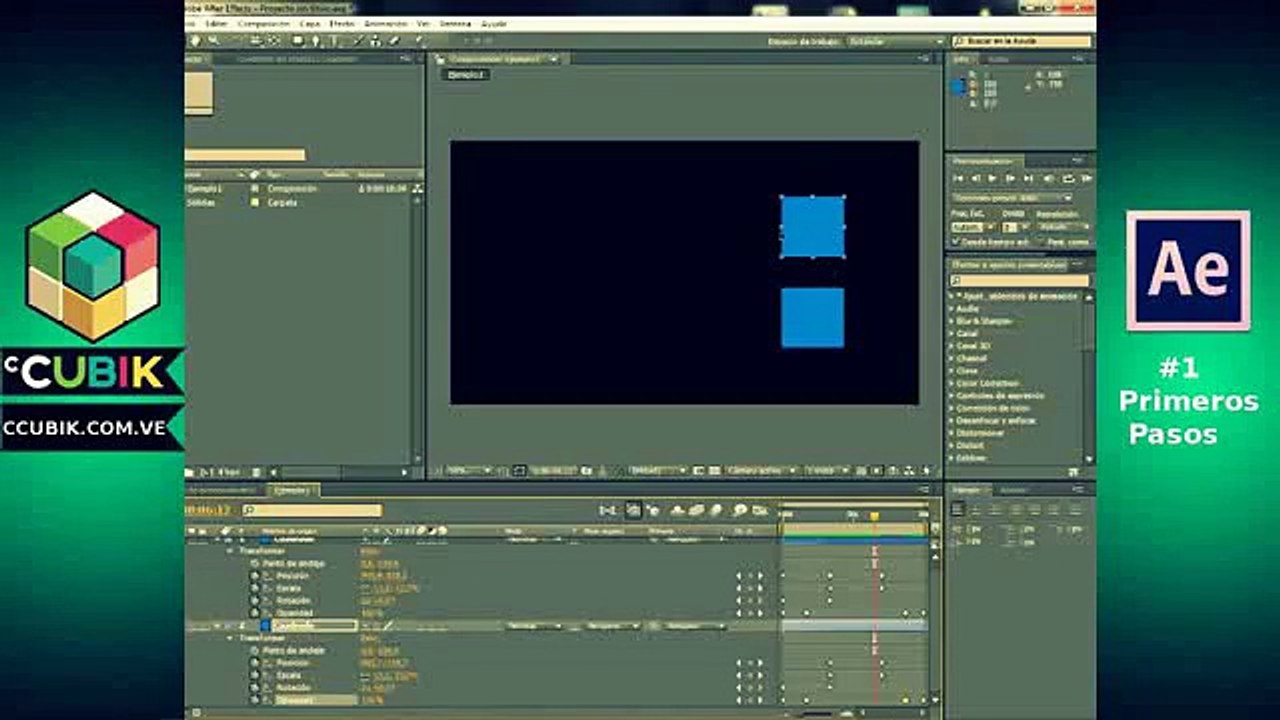This screenshot has height=720, width=1280.
Task: Select the Zoom magnifier tool in toolbar
Action: point(214,41)
